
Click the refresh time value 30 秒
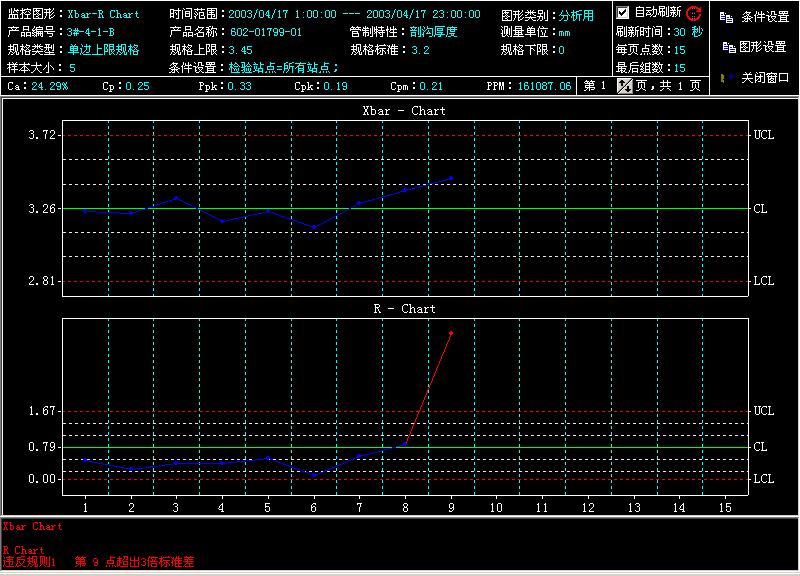click(x=688, y=32)
